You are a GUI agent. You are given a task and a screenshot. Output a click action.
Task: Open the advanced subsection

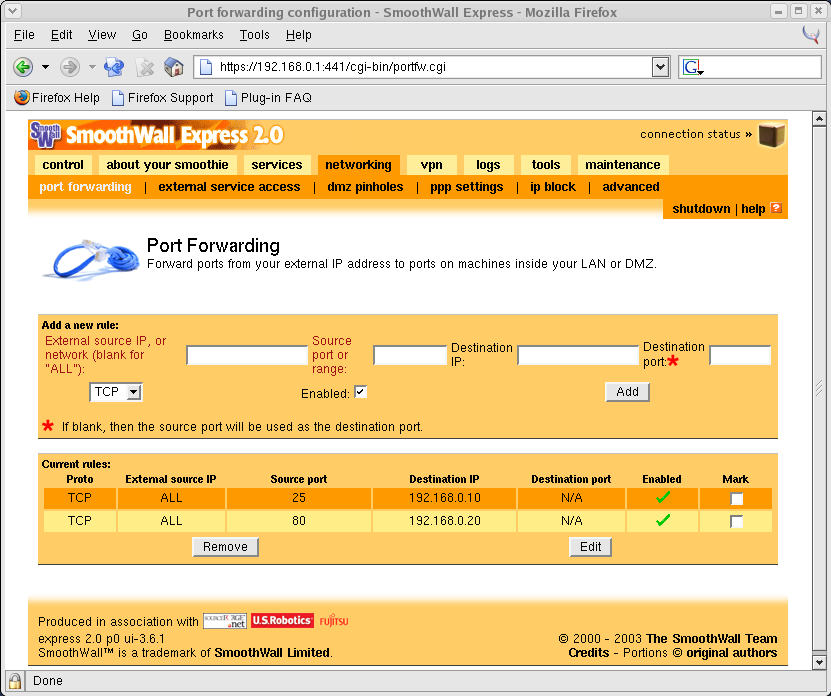[631, 187]
